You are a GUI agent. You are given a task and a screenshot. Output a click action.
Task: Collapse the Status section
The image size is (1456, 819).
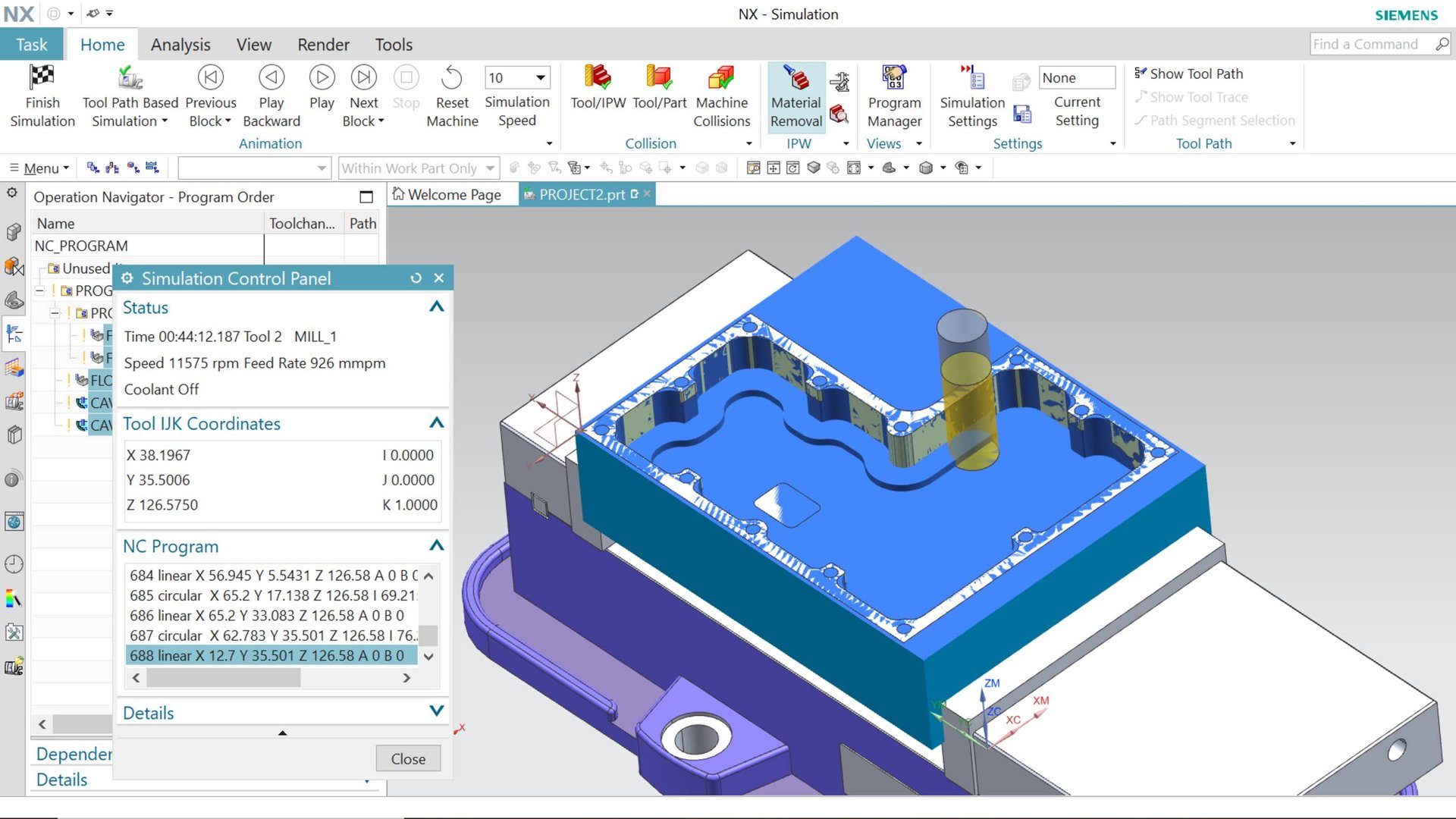(436, 307)
